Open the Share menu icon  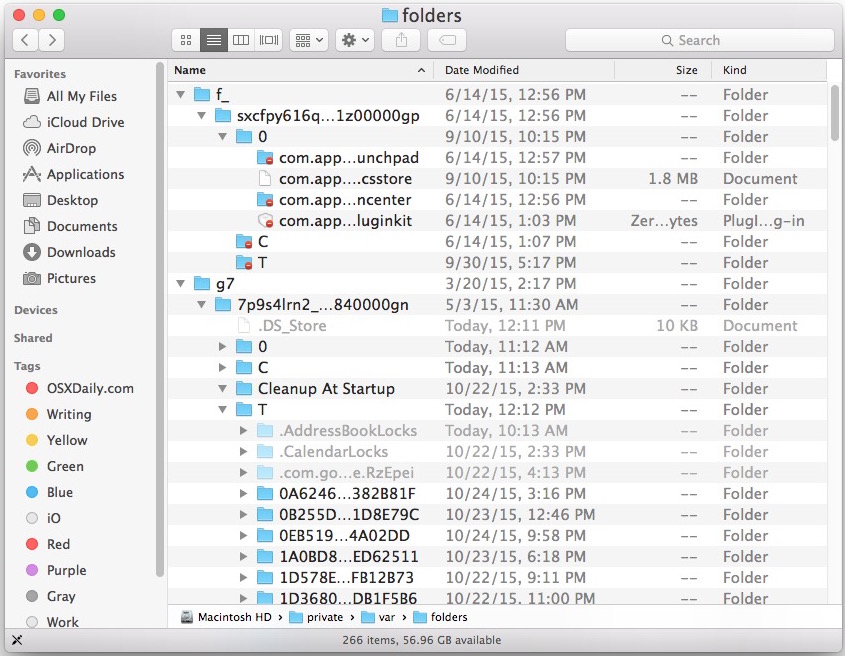point(401,40)
